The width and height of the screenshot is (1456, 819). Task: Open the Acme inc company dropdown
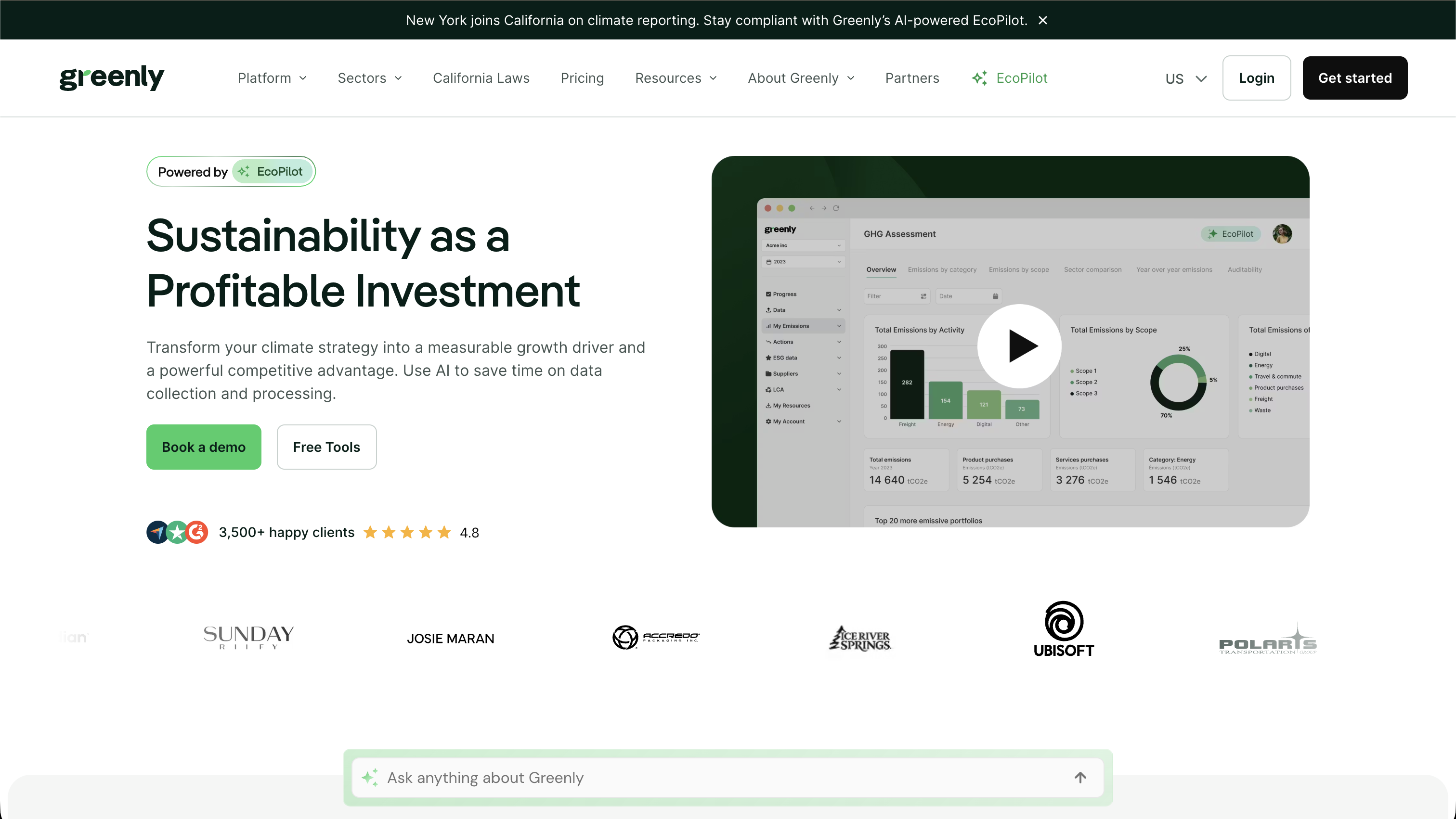(803, 246)
